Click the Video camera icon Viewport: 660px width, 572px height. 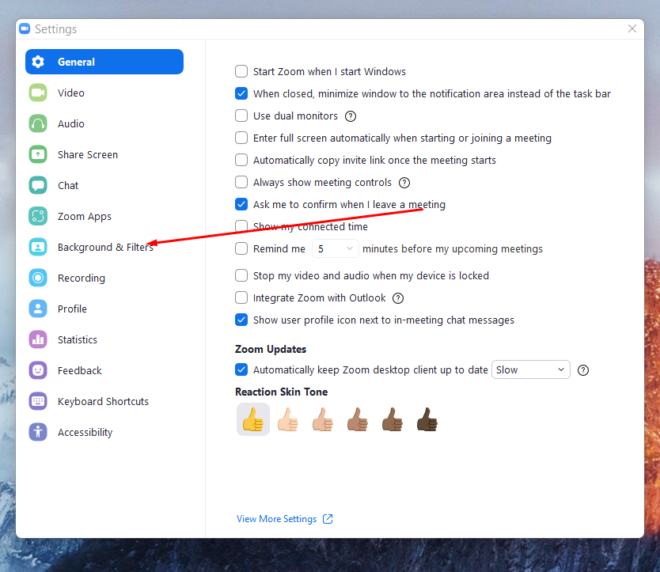tap(38, 93)
